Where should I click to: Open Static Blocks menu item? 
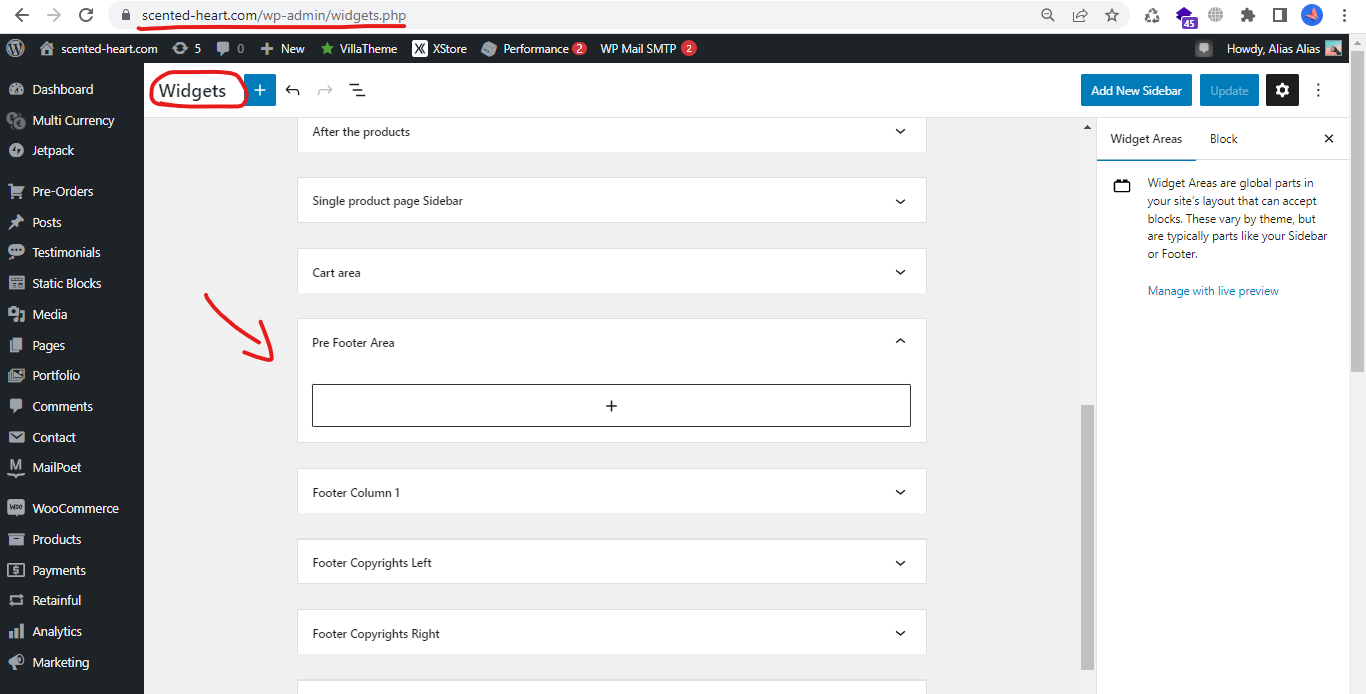(x=66, y=283)
